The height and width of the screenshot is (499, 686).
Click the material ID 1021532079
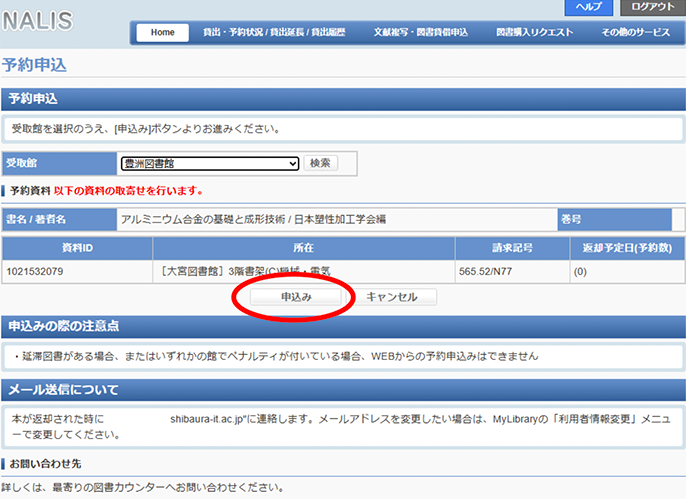click(x=35, y=271)
